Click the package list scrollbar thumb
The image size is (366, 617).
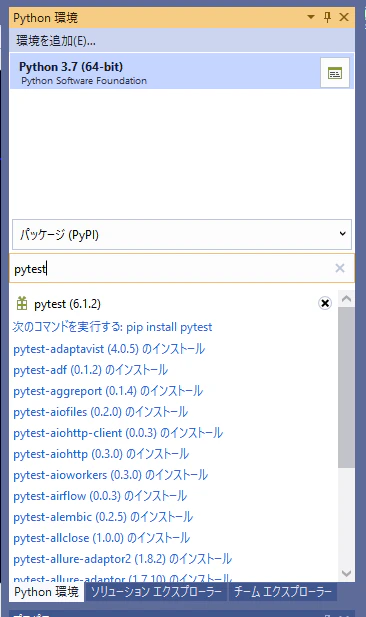(x=346, y=388)
